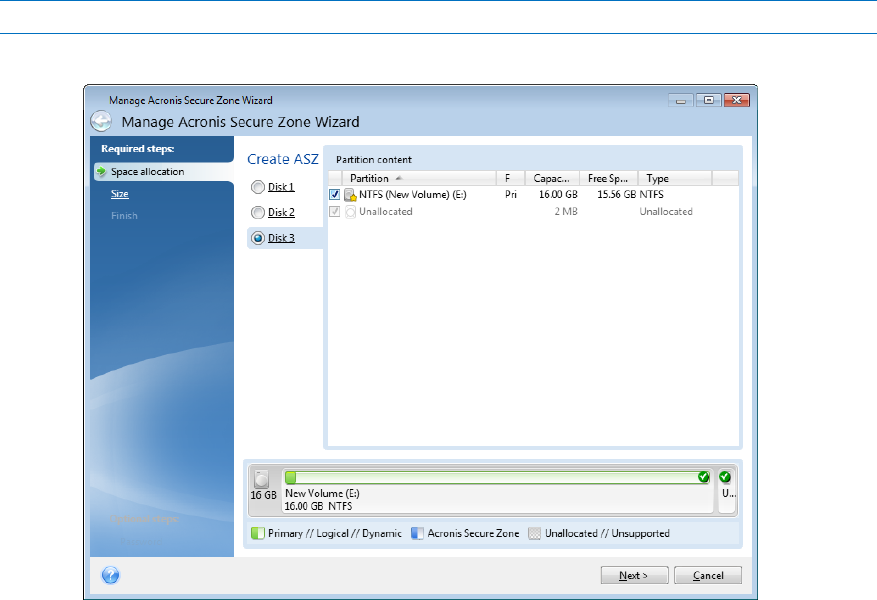Image resolution: width=877 pixels, height=600 pixels.
Task: Select the Disk 3 radio button
Action: click(x=258, y=238)
